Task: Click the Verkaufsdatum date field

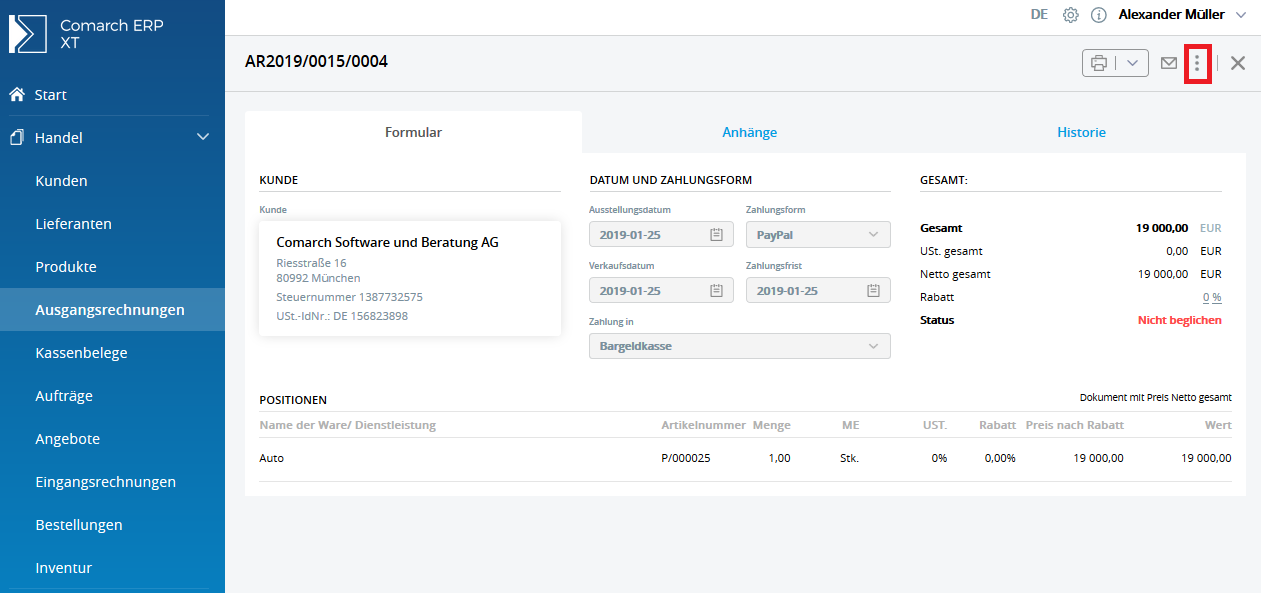Action: [x=660, y=291]
